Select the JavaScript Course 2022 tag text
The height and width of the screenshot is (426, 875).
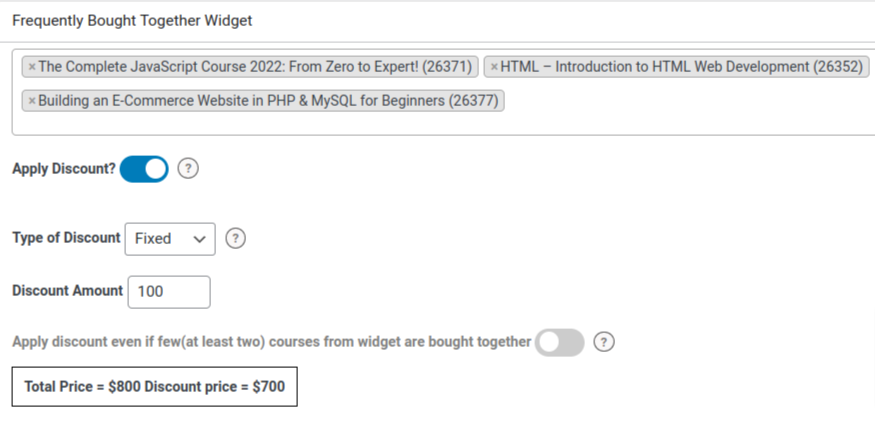pos(255,67)
